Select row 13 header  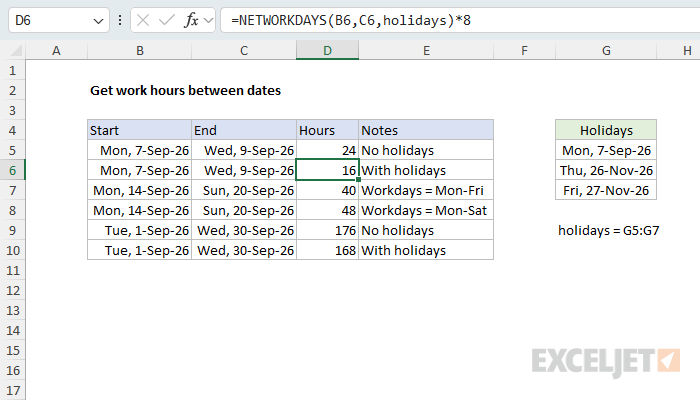(x=12, y=310)
